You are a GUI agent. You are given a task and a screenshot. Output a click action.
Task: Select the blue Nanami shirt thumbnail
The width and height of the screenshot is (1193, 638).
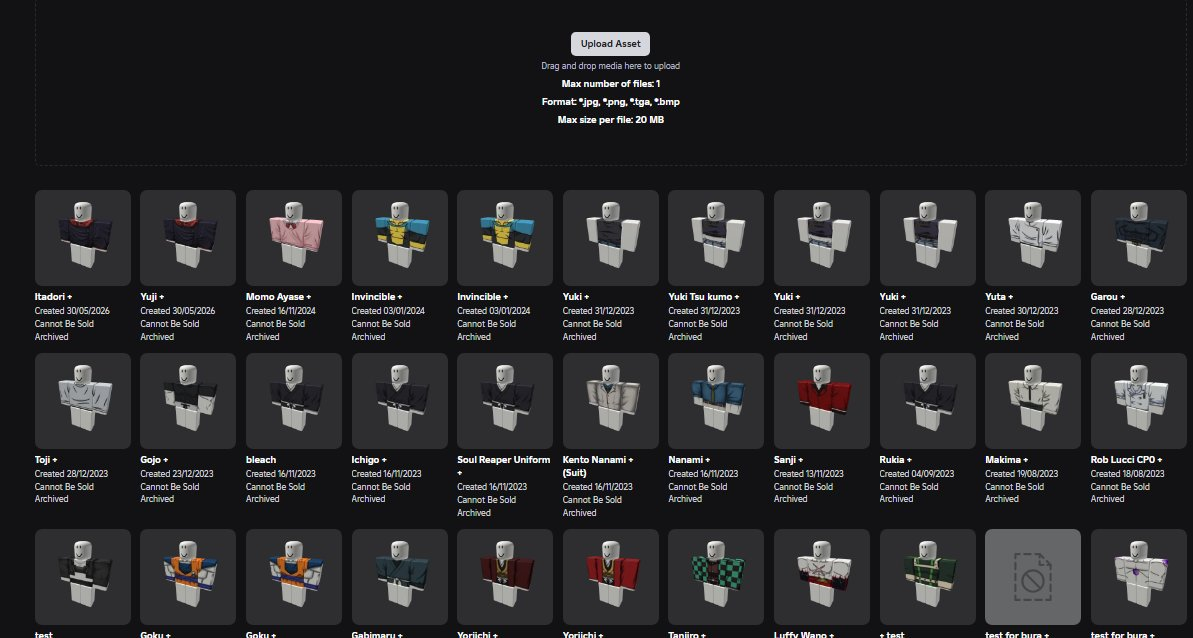pyautogui.click(x=716, y=401)
